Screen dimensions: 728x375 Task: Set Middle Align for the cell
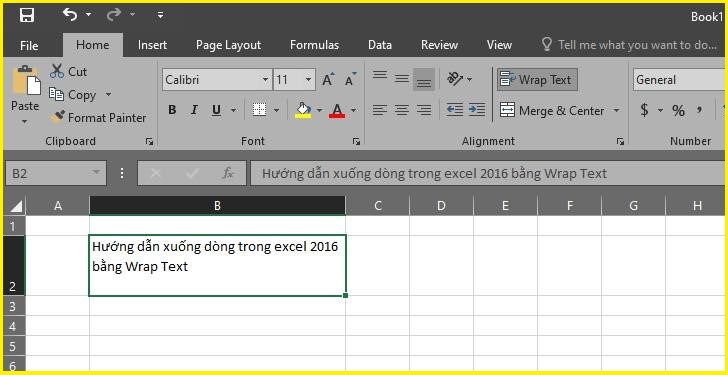tap(402, 79)
